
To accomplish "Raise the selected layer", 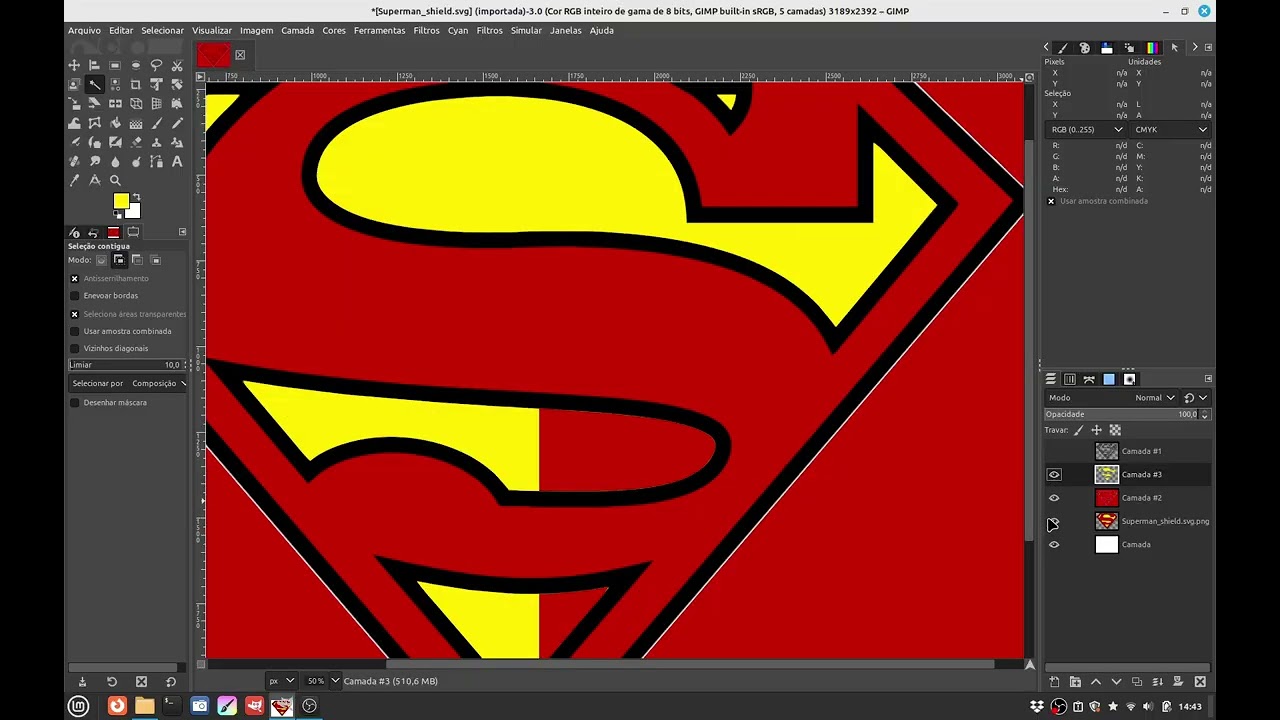I will click(1096, 682).
